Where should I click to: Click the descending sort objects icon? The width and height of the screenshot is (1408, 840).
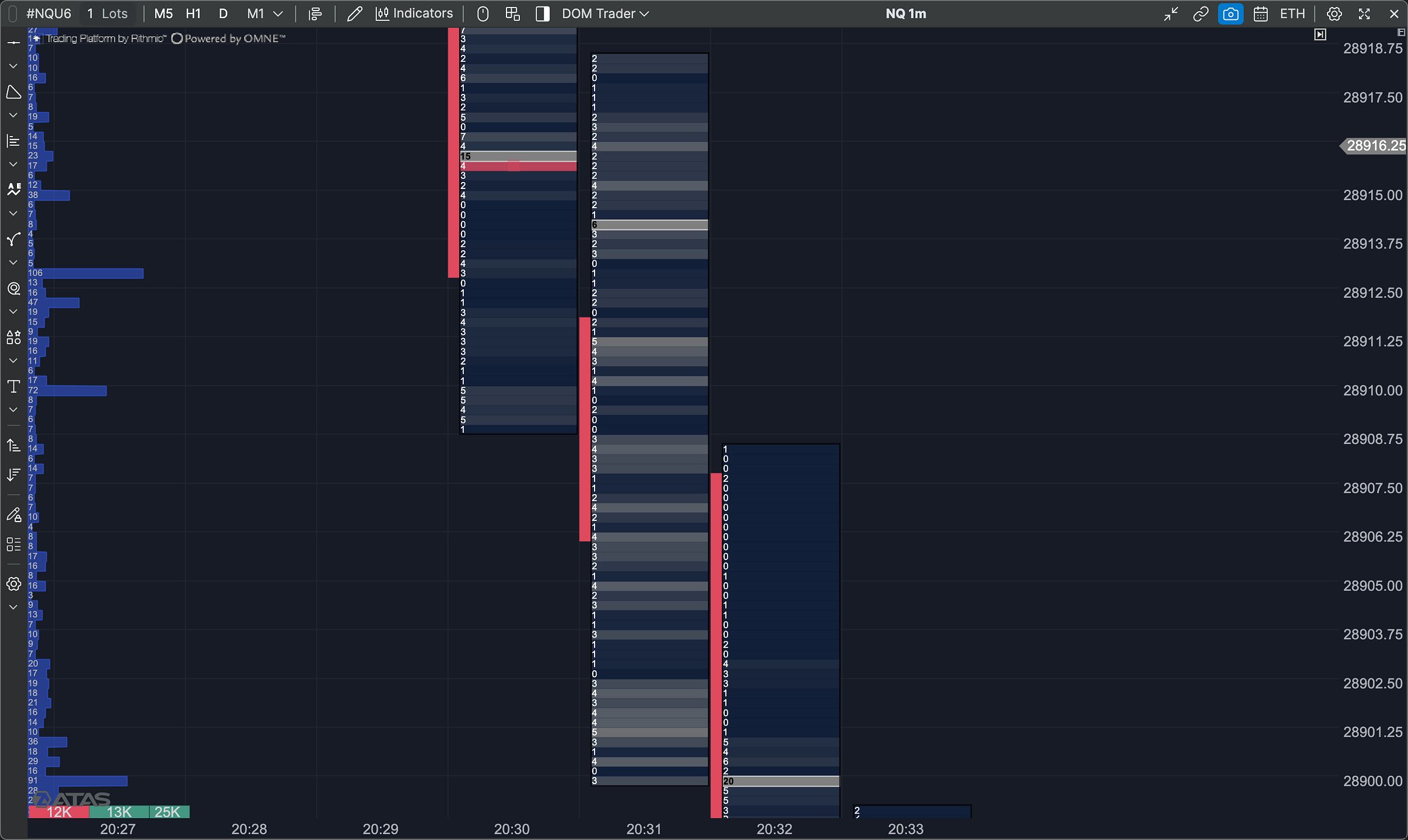(x=13, y=474)
